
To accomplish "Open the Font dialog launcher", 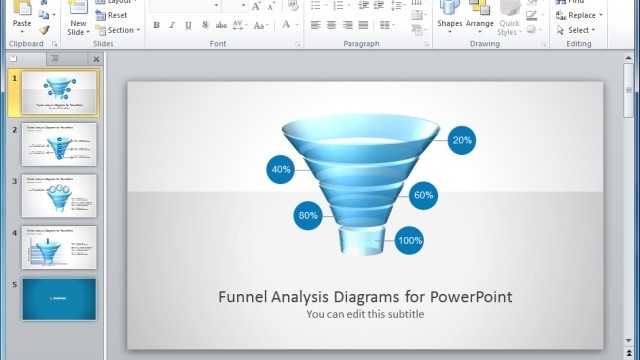I will tap(298, 44).
